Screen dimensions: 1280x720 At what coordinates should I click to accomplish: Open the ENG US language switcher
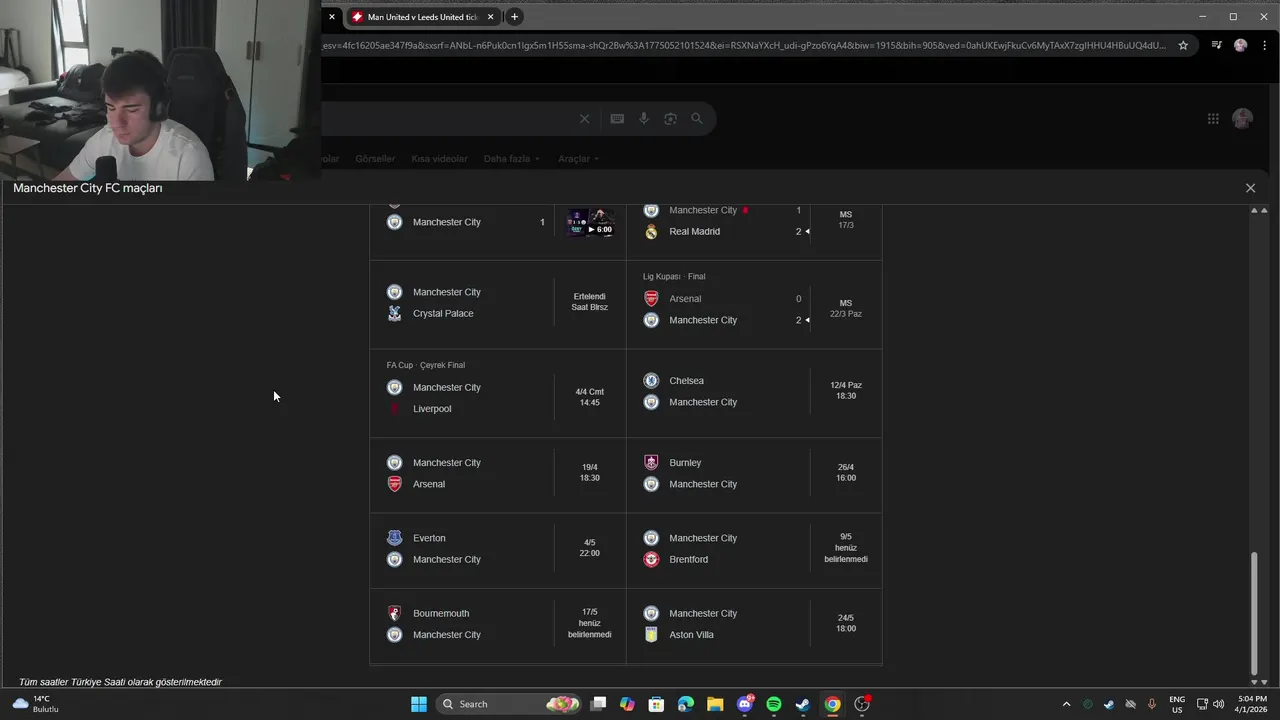click(1177, 704)
